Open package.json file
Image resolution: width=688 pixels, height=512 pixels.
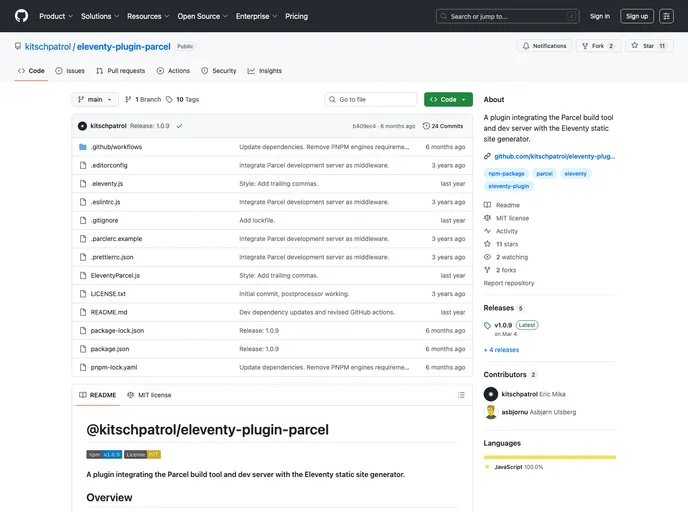110,349
